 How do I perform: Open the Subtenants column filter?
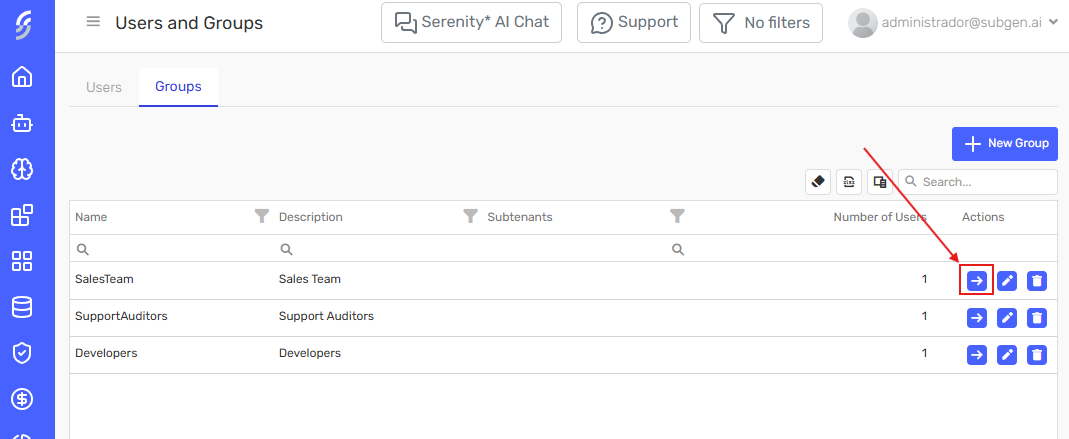click(x=677, y=216)
